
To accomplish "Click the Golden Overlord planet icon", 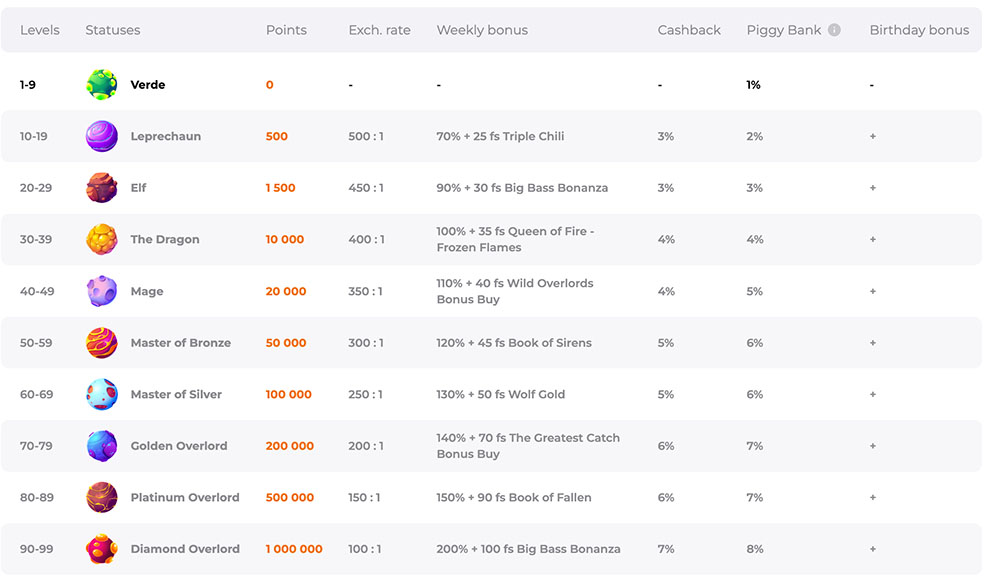I will click(x=102, y=446).
